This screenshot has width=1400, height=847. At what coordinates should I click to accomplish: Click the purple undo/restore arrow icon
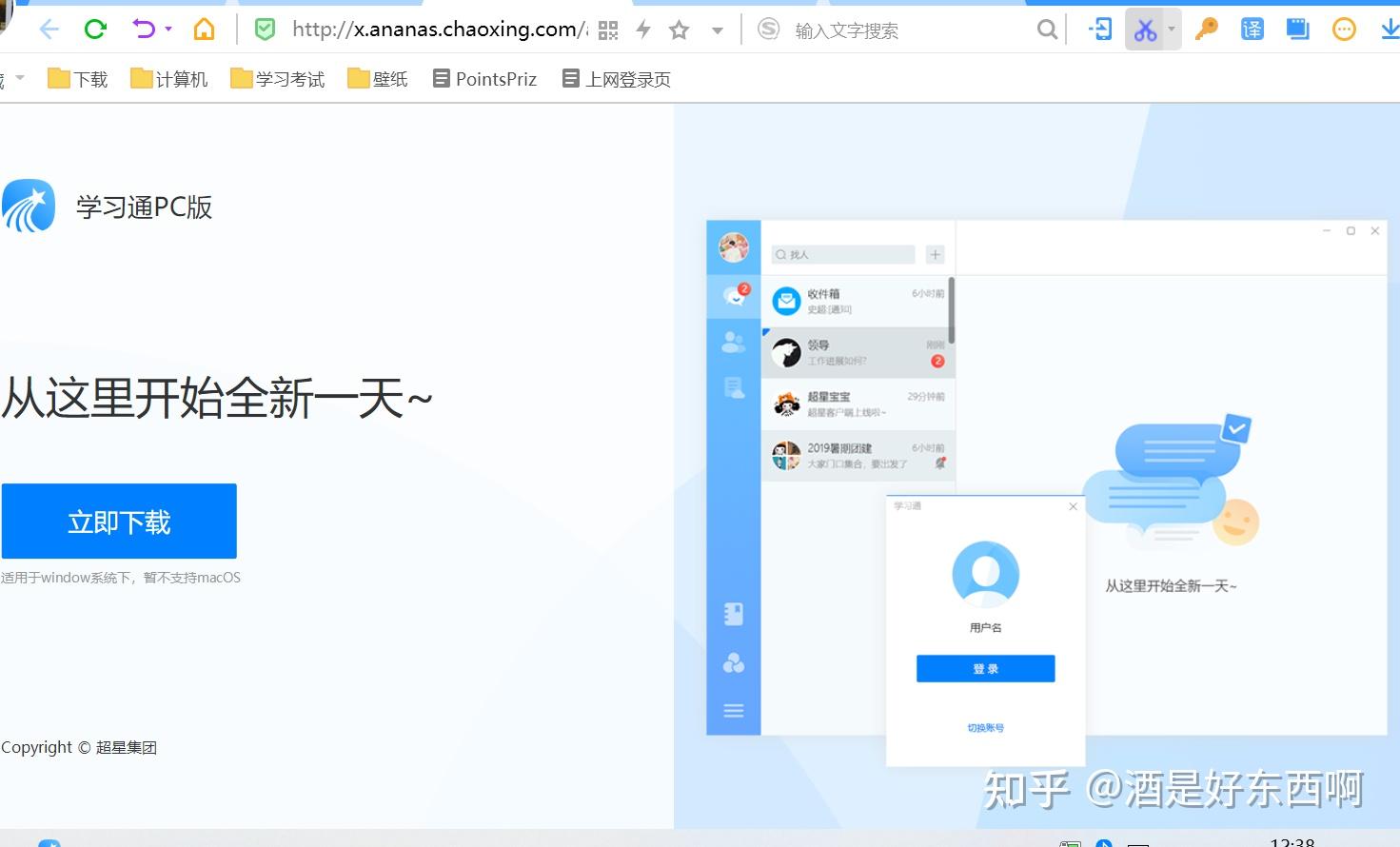point(144,30)
